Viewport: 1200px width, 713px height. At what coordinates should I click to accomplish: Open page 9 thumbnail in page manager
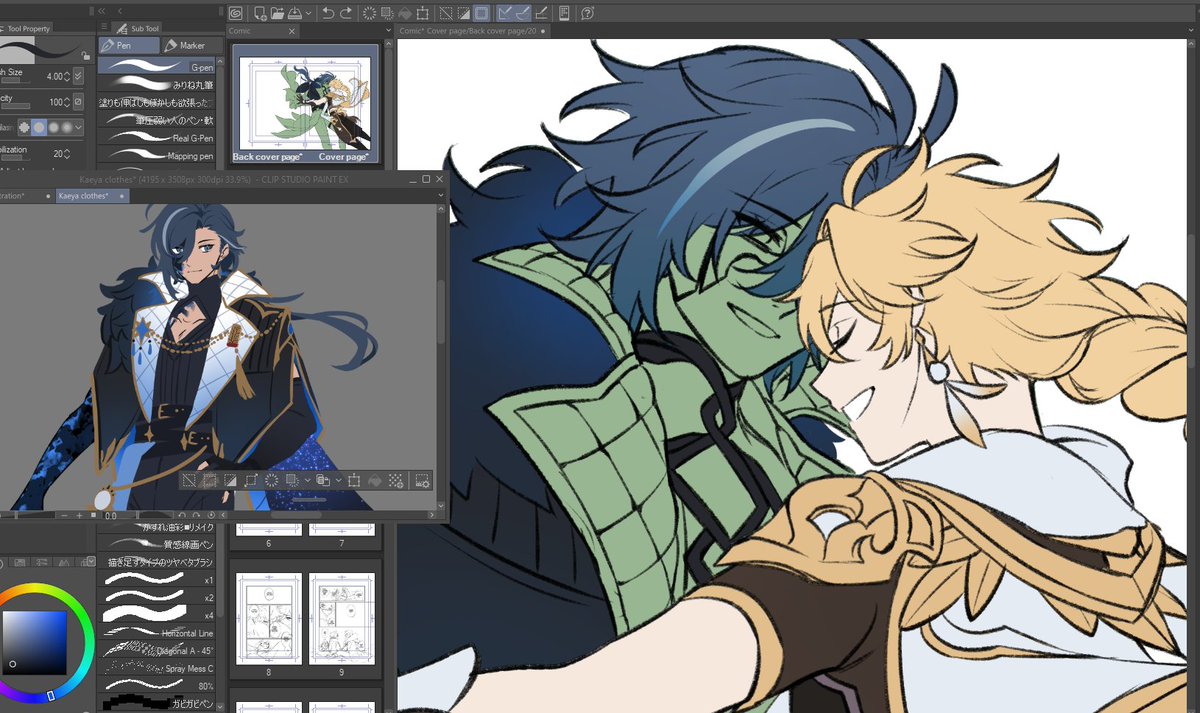(x=341, y=619)
